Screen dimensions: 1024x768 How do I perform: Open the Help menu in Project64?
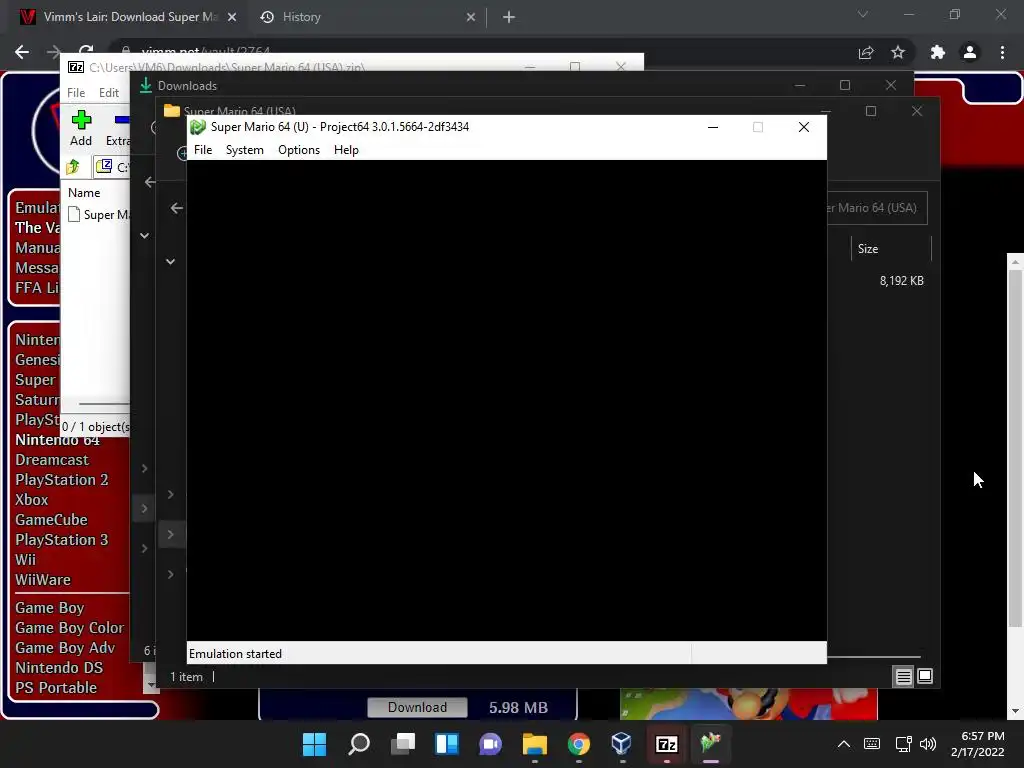pyautogui.click(x=346, y=150)
